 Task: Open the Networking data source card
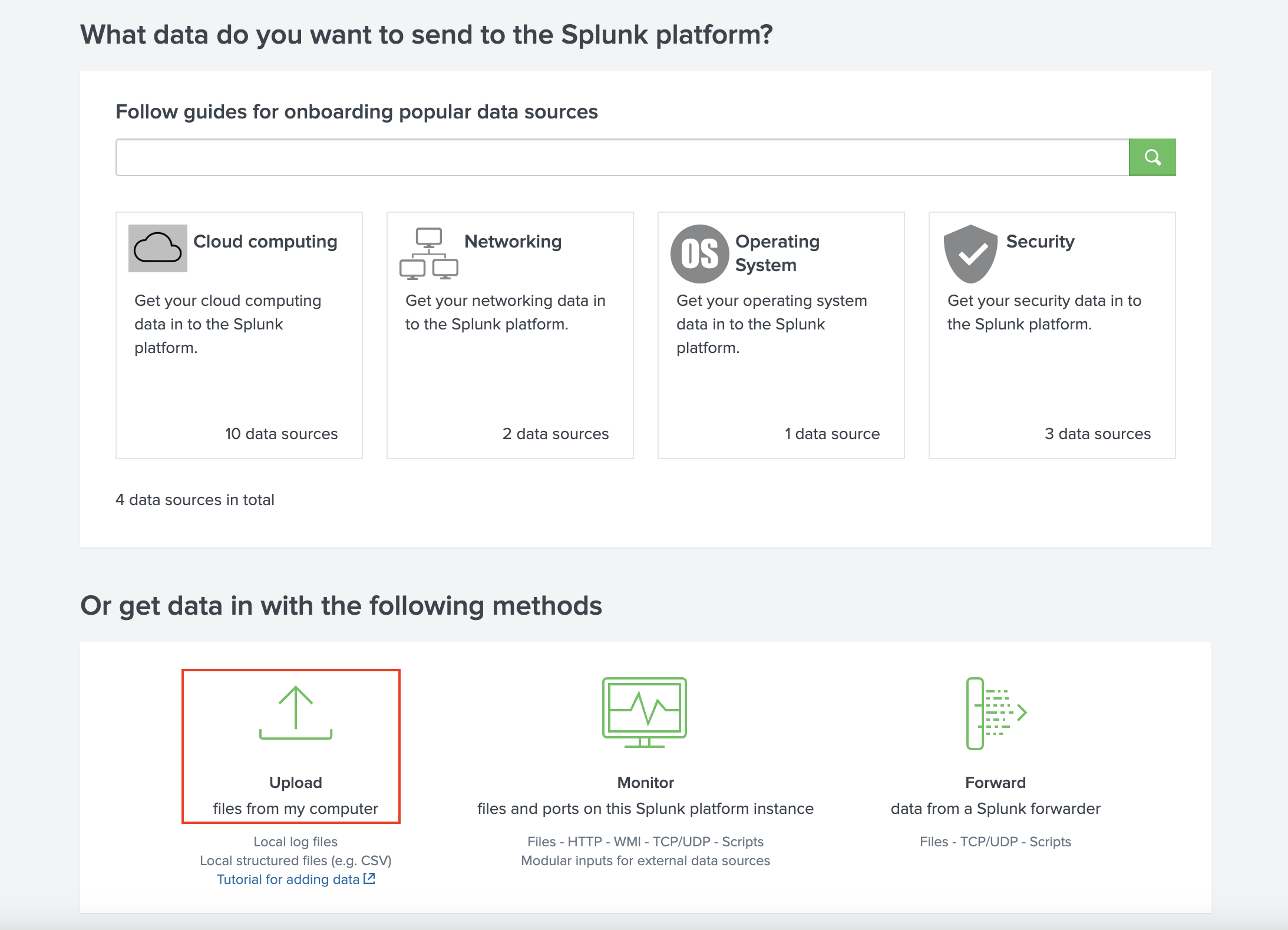click(510, 335)
